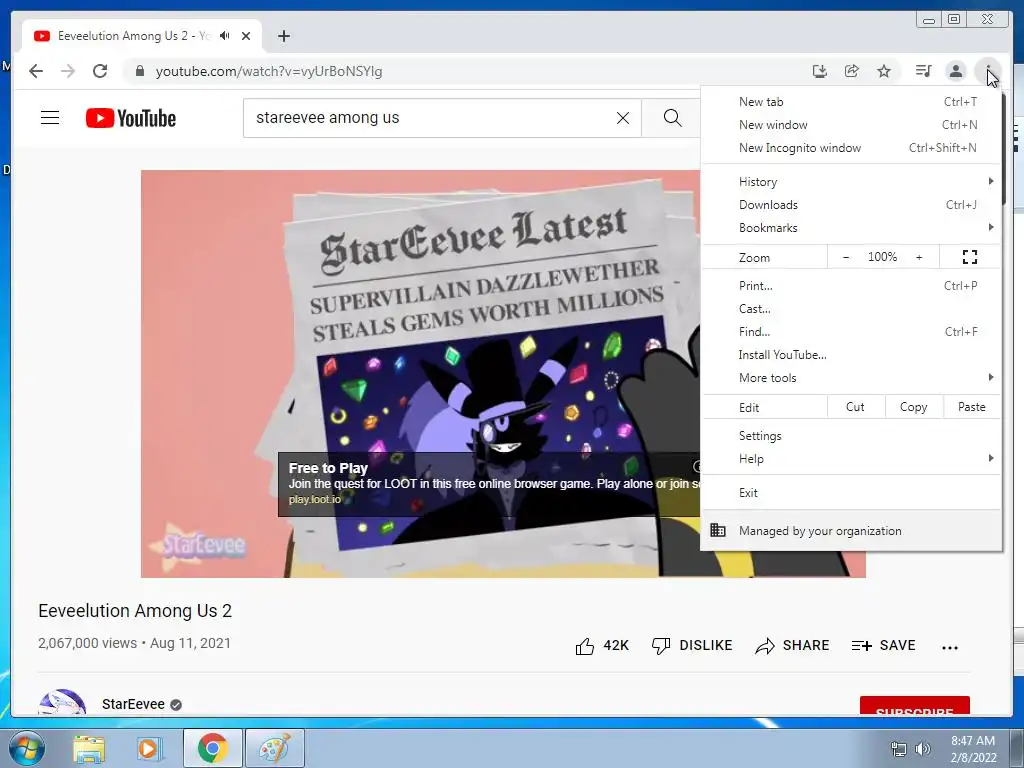1024x768 pixels.
Task: Choose Print... from menu
Action: pos(850,286)
